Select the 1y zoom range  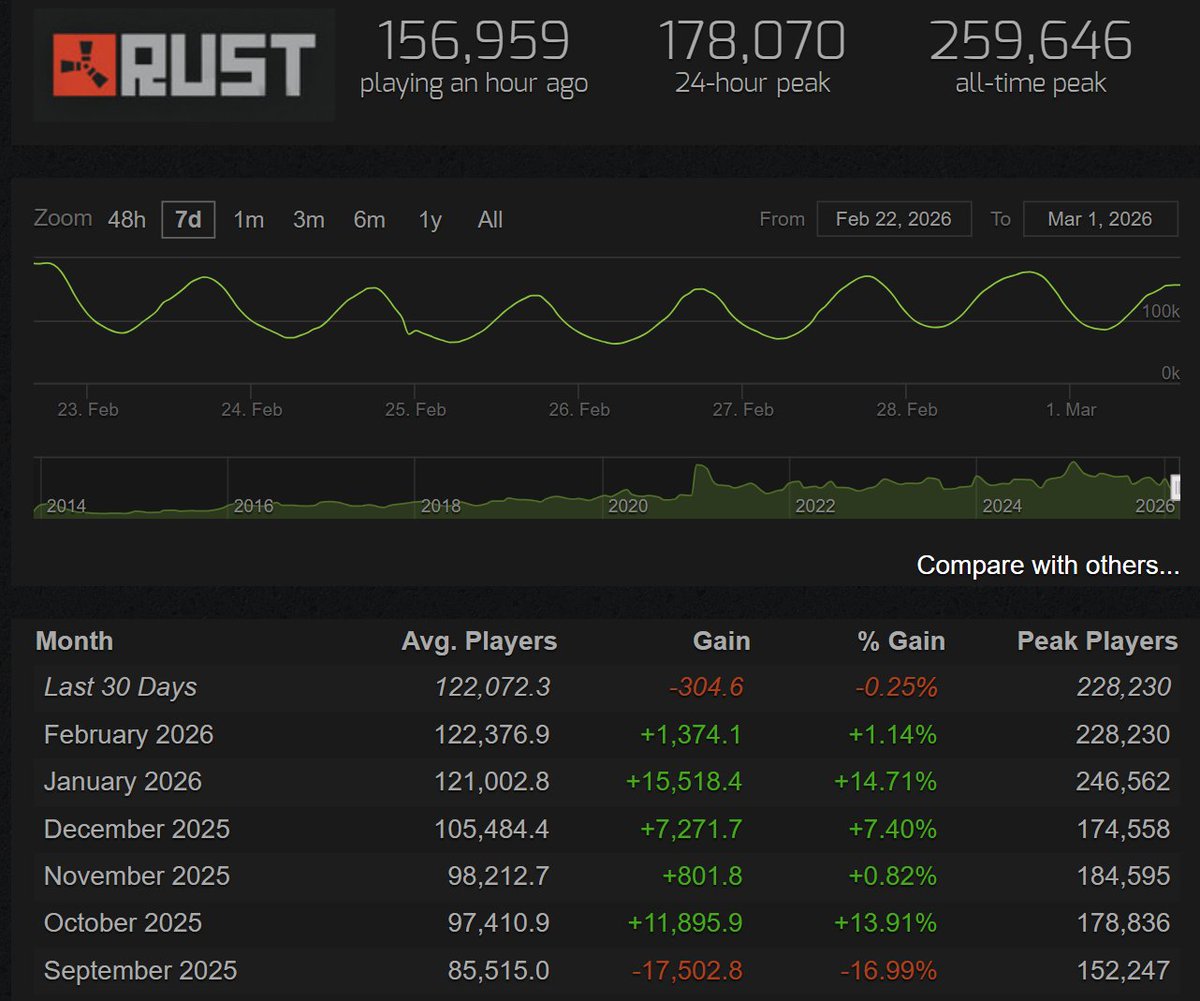(430, 220)
